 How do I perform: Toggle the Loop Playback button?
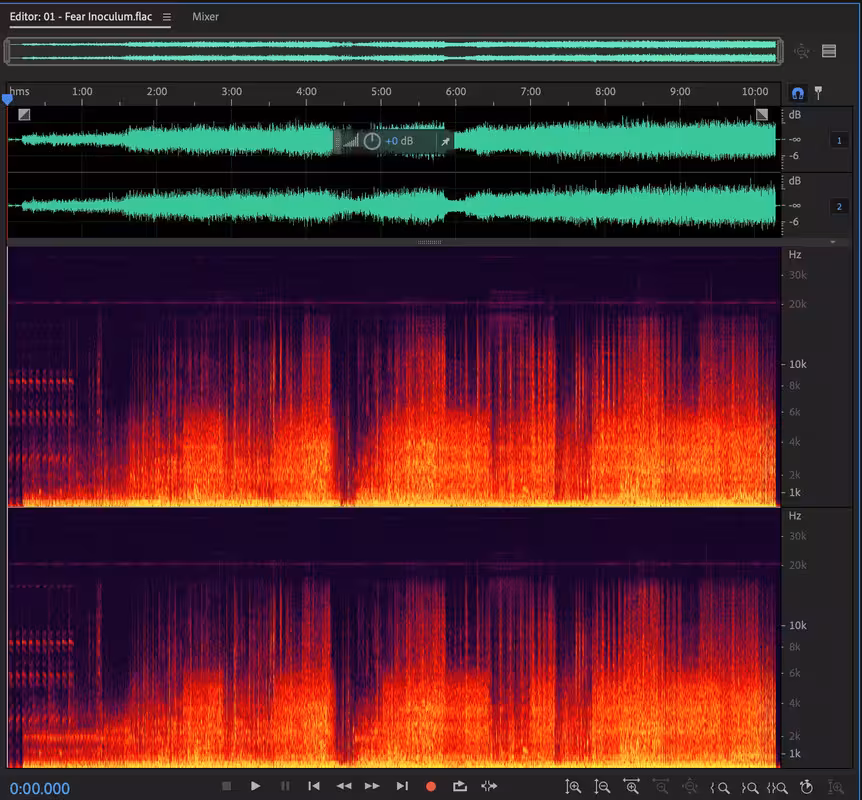pyautogui.click(x=460, y=786)
